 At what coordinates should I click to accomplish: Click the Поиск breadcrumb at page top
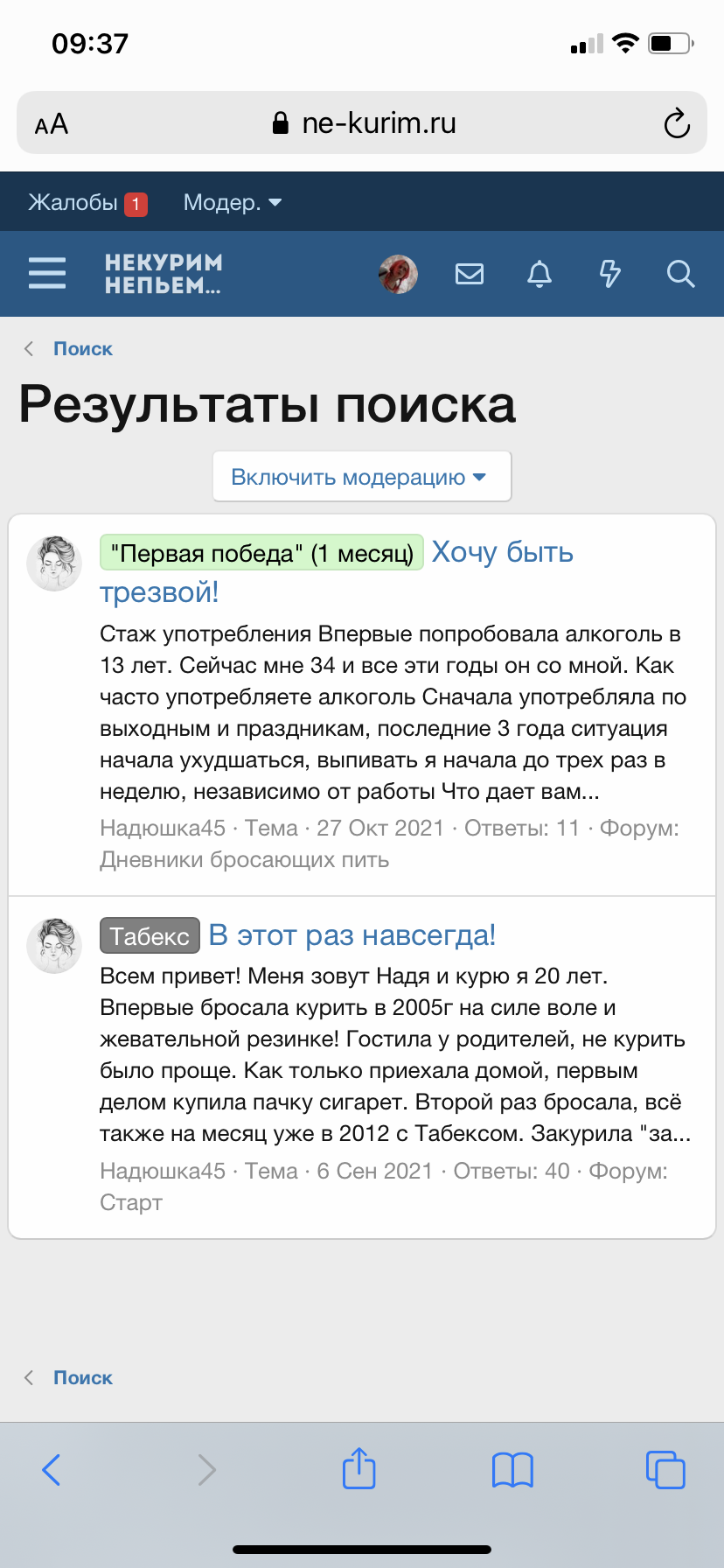[83, 348]
